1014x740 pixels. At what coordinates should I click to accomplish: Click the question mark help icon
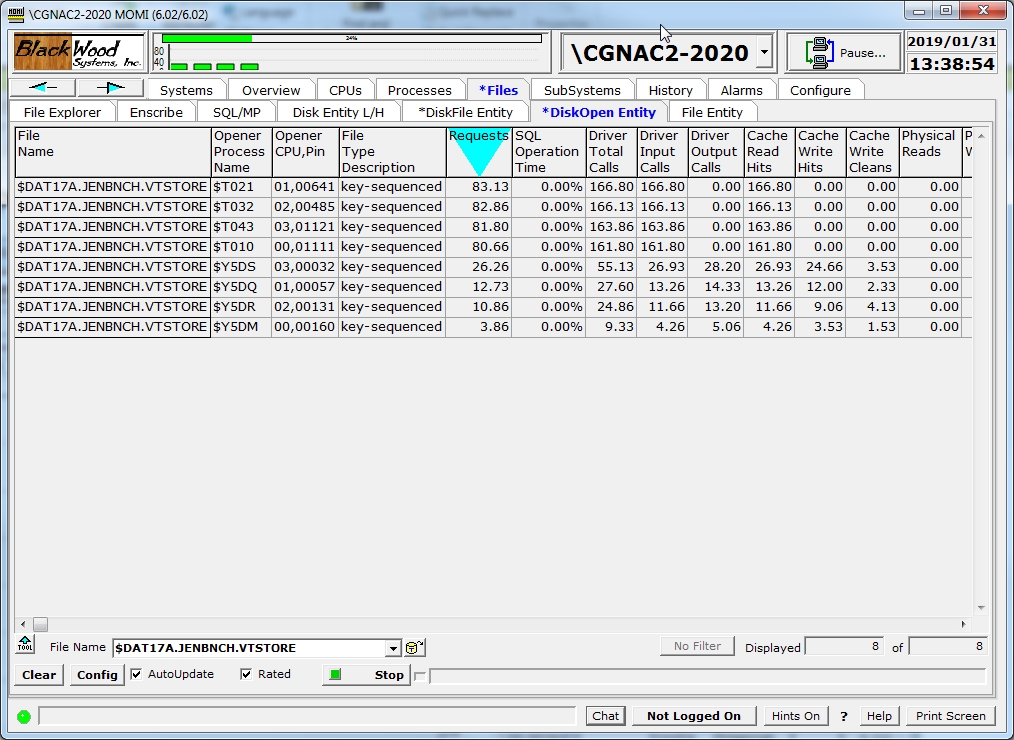pos(844,716)
